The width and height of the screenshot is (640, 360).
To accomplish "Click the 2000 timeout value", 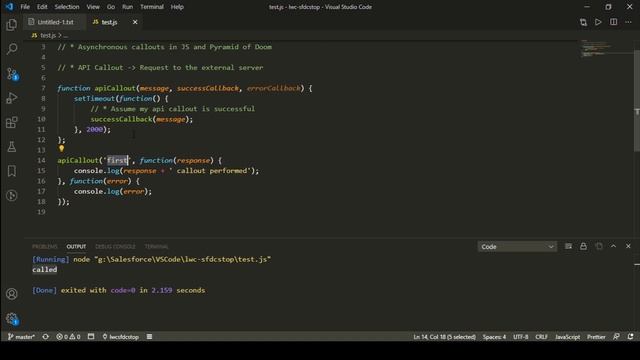I will point(94,129).
